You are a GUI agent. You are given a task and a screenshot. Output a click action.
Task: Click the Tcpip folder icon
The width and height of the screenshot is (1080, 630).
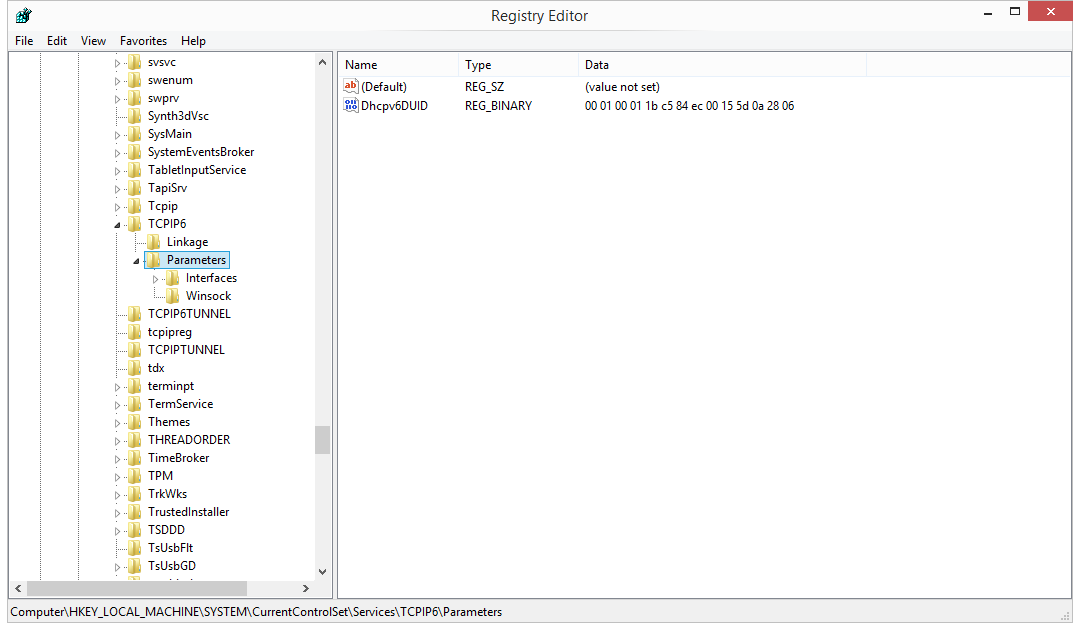(134, 205)
